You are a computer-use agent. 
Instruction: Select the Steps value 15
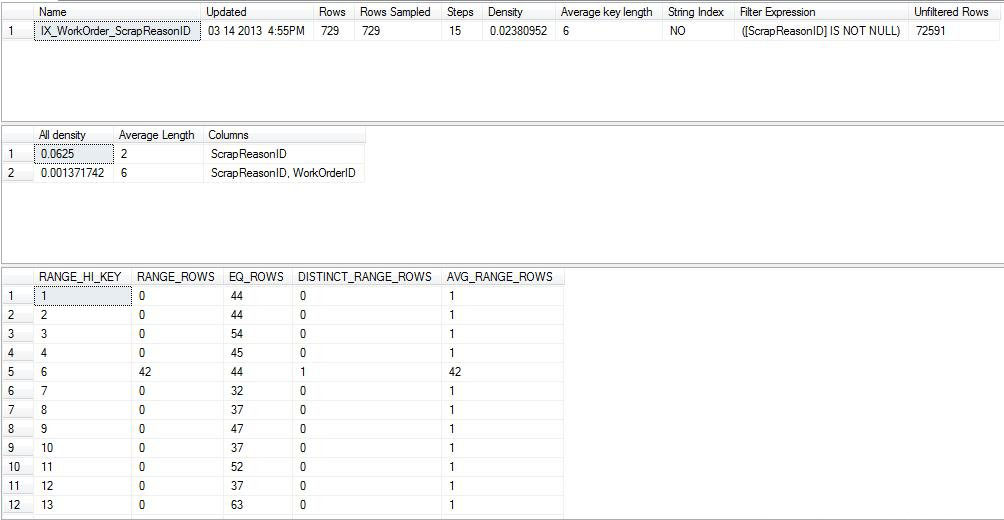(x=462, y=31)
